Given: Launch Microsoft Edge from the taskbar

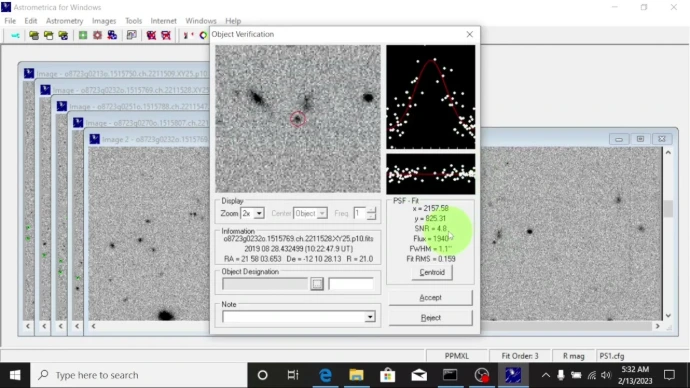Looking at the screenshot, I should pyautogui.click(x=325, y=375).
